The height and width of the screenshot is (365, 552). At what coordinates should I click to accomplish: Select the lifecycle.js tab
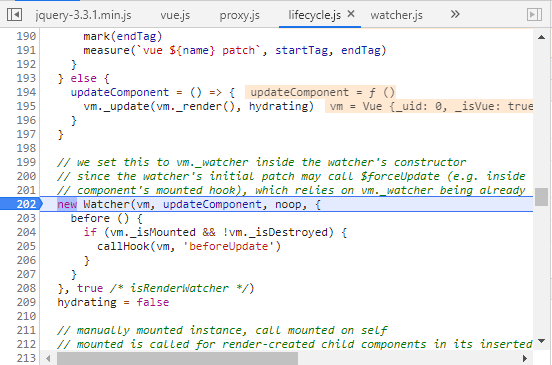tap(314, 15)
